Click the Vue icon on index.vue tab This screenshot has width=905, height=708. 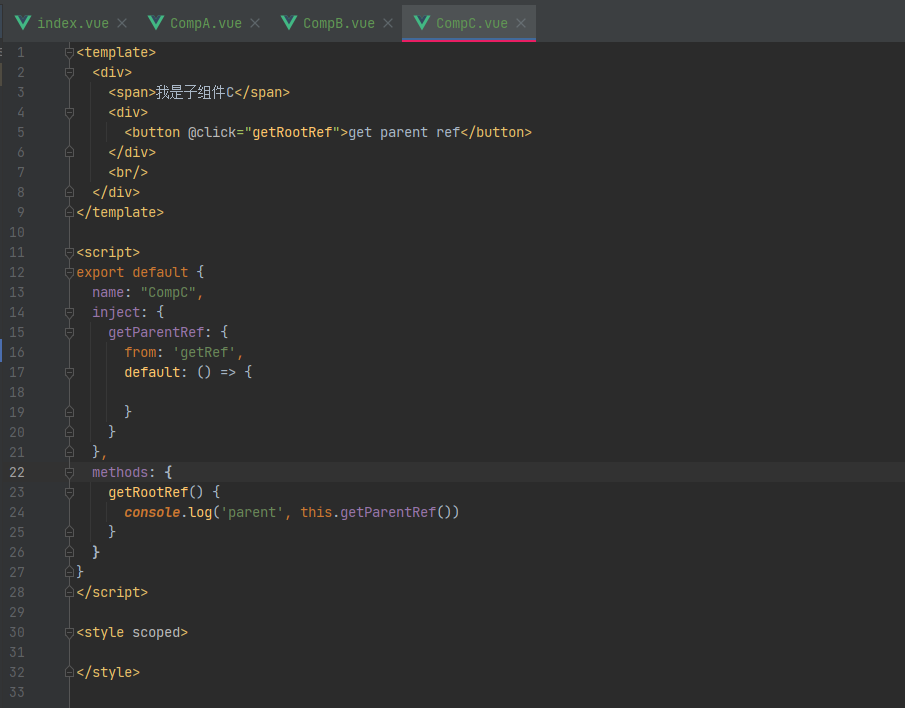click(x=23, y=23)
